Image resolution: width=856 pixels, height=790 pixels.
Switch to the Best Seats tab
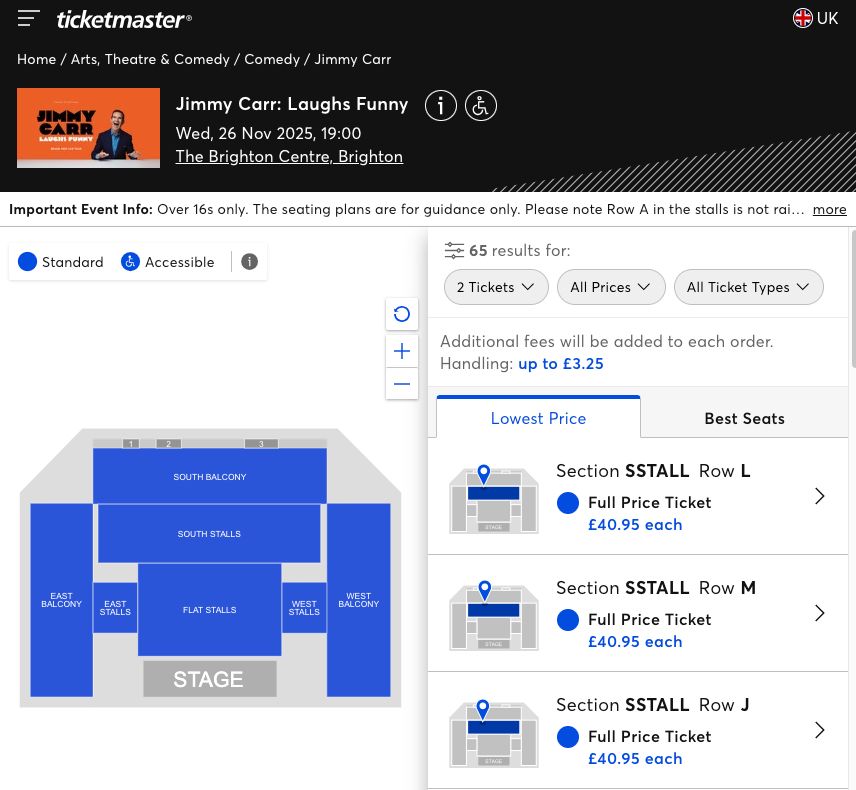pos(744,418)
